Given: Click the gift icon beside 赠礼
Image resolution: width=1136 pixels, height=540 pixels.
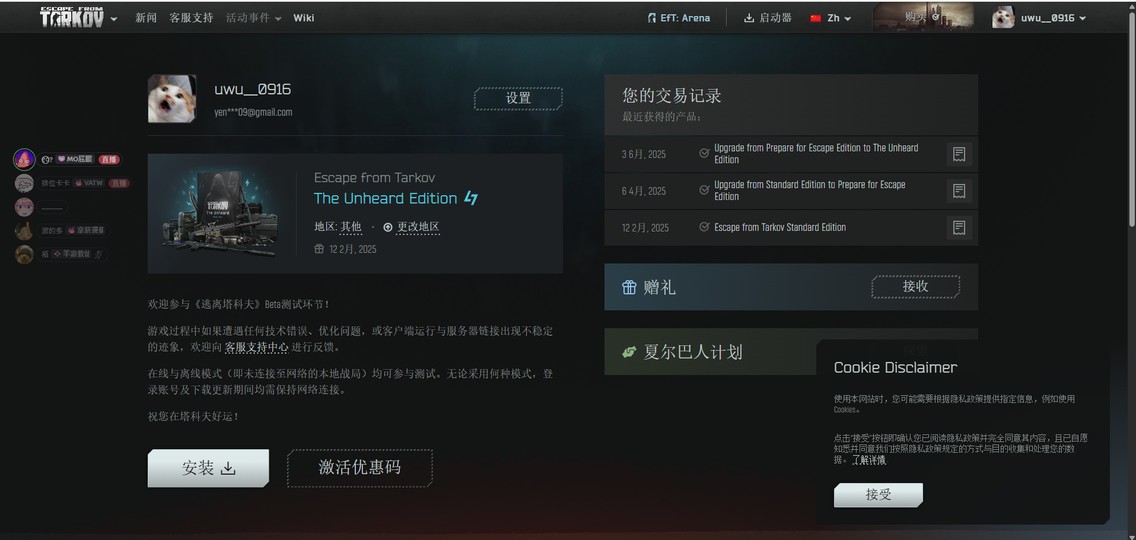Looking at the screenshot, I should (629, 288).
